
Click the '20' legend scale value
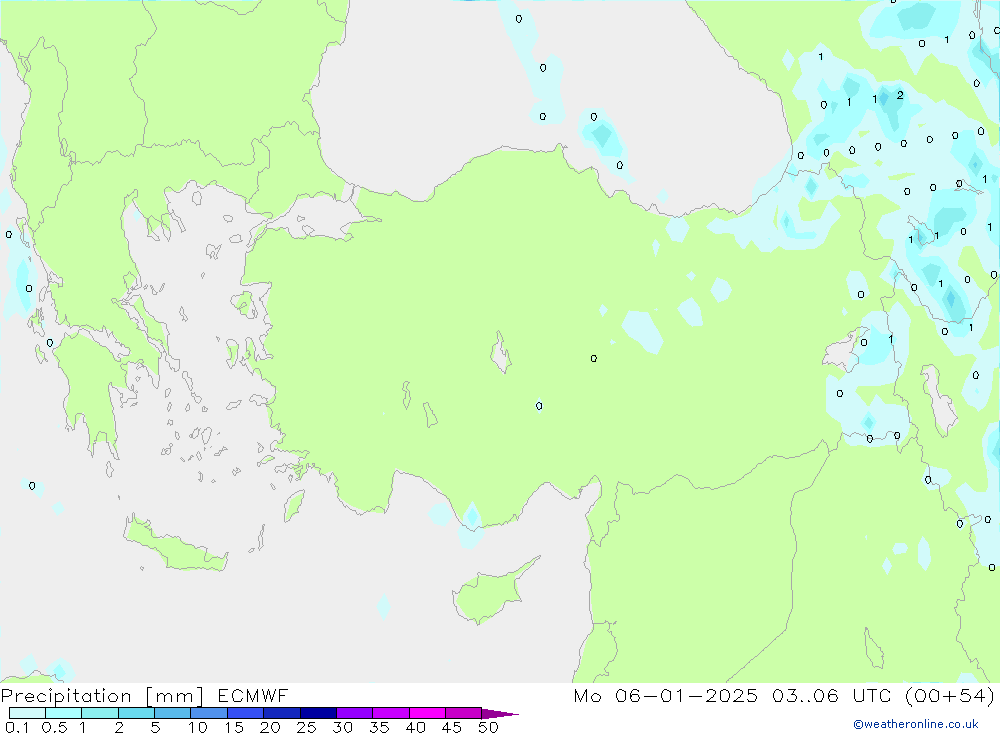pyautogui.click(x=270, y=727)
